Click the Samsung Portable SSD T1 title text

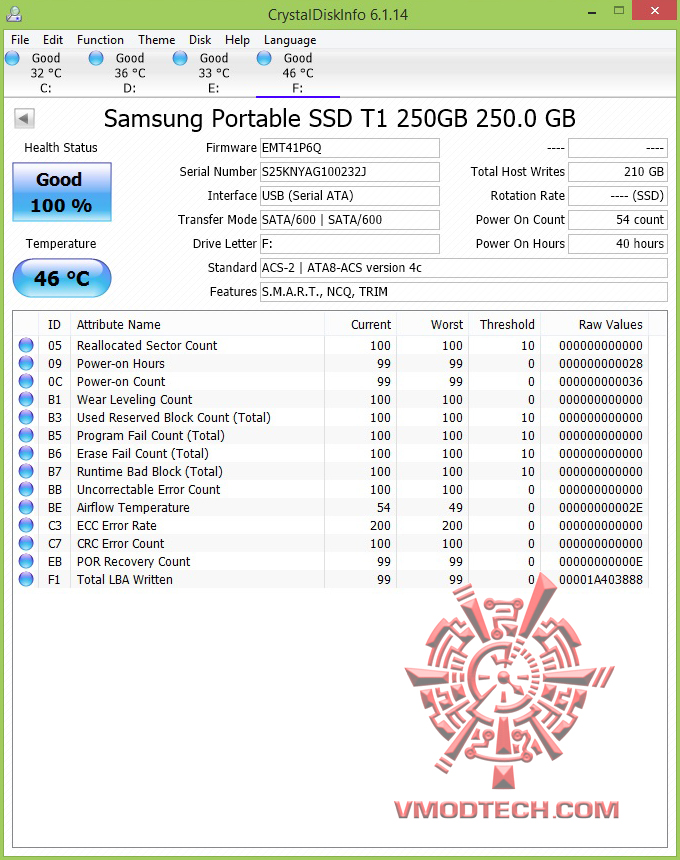pyautogui.click(x=339, y=118)
